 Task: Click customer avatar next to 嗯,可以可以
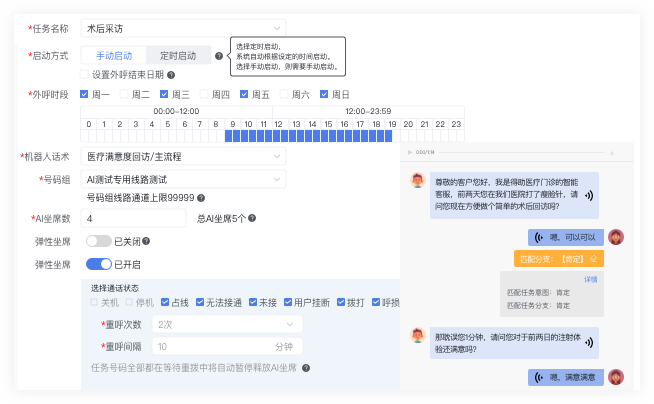coord(616,237)
